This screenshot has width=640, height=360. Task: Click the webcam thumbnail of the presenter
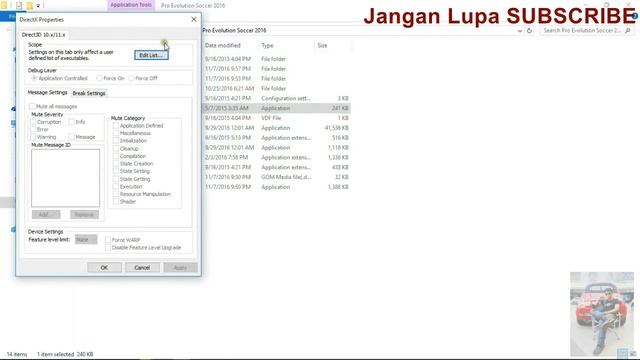[602, 313]
